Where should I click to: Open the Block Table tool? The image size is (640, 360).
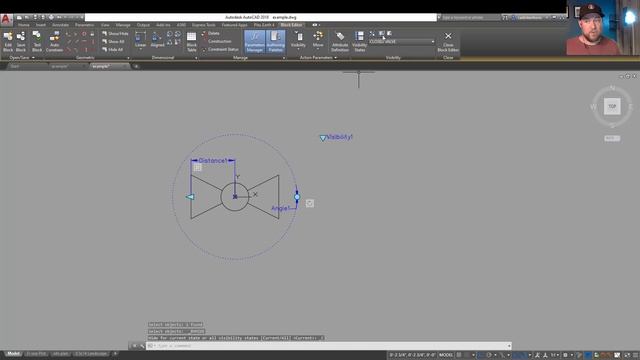pos(191,42)
